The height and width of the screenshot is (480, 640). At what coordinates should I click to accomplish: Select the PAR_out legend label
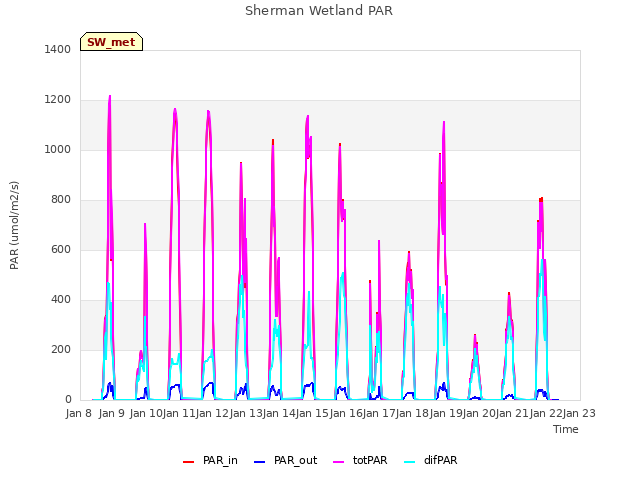[x=296, y=460]
